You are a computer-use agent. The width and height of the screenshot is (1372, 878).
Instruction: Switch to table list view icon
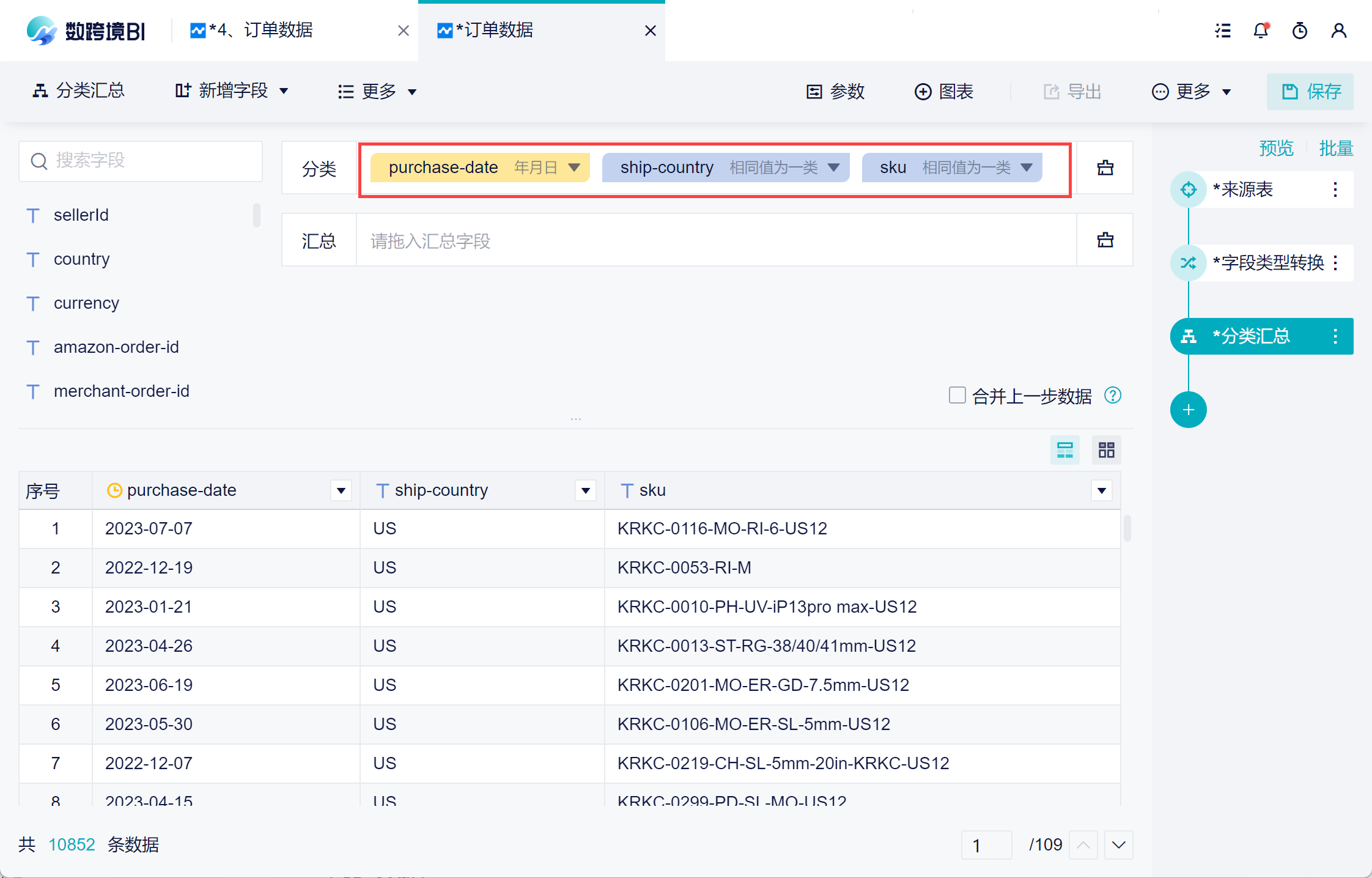(1064, 451)
